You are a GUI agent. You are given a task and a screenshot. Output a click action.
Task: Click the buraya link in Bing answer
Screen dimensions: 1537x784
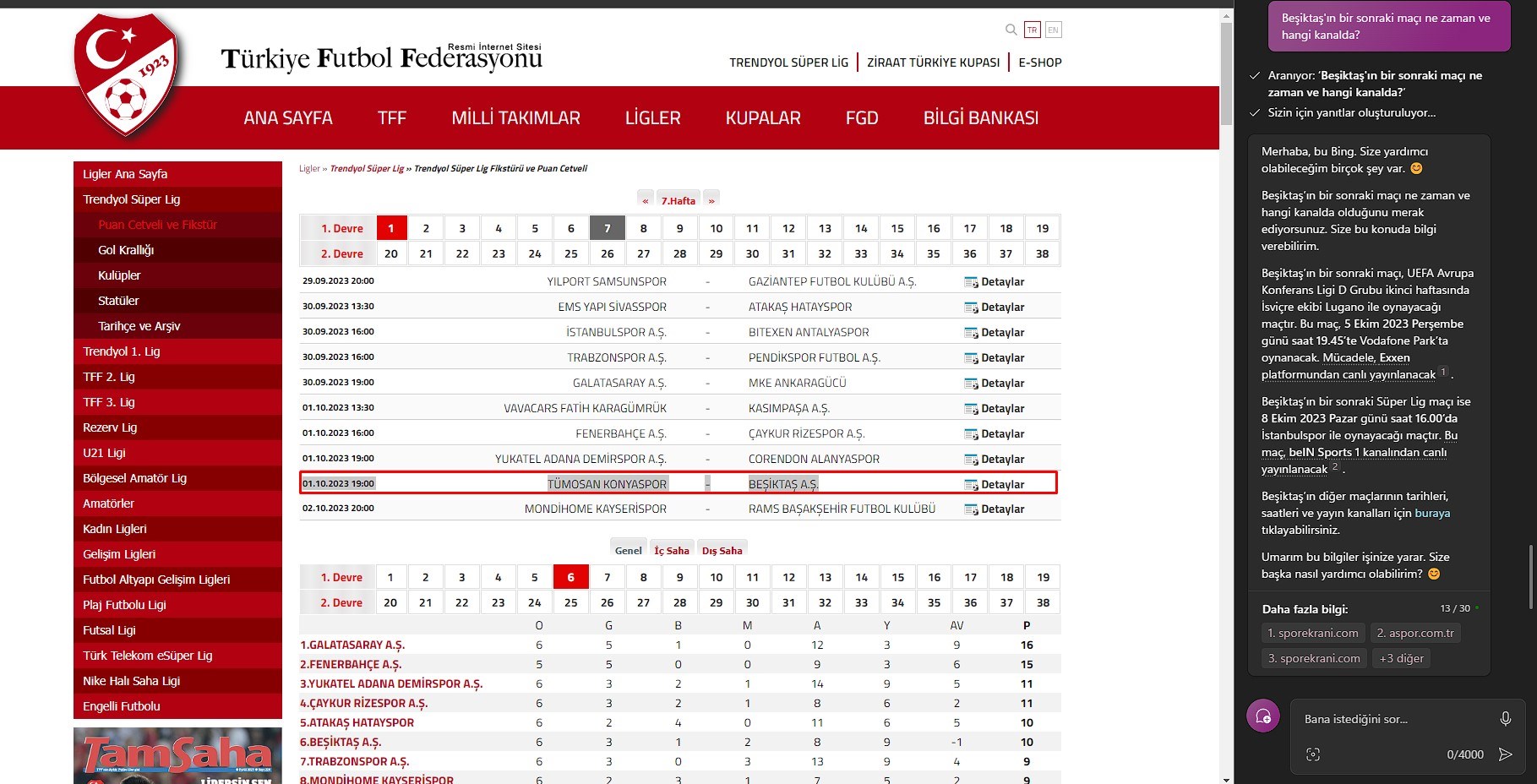click(1432, 513)
